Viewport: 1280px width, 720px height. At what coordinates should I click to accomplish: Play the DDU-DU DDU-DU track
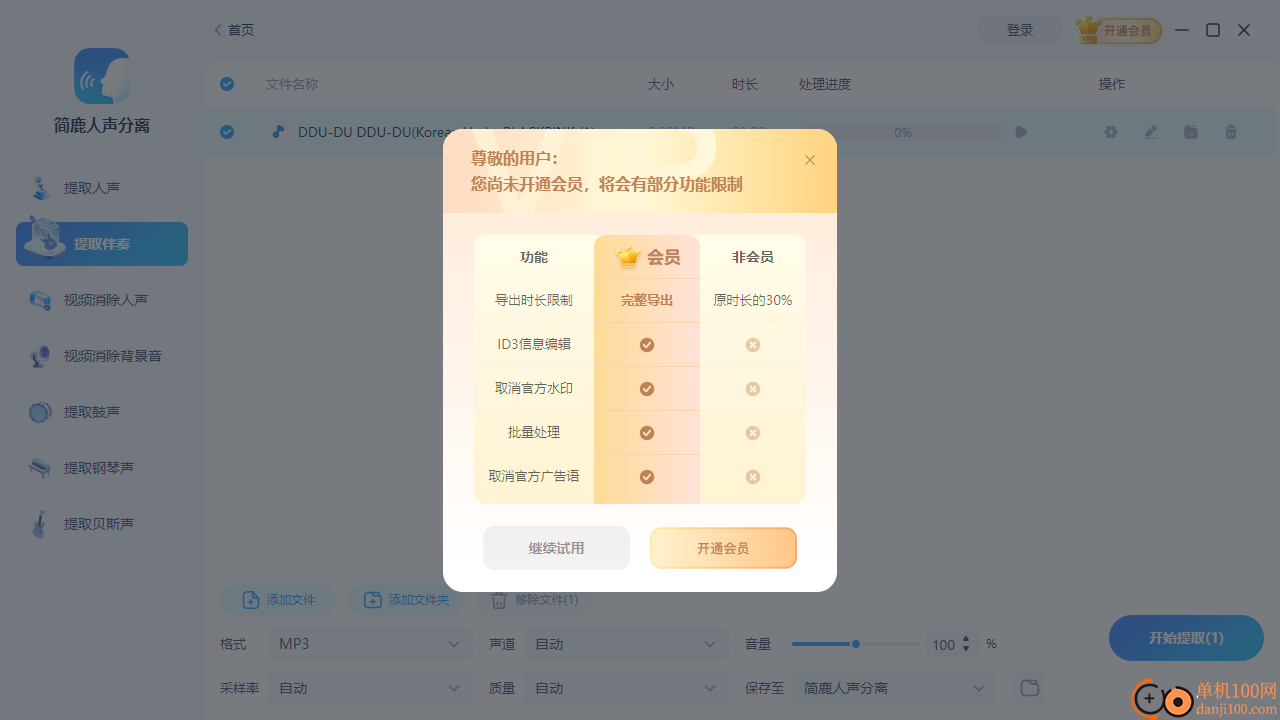[1021, 132]
